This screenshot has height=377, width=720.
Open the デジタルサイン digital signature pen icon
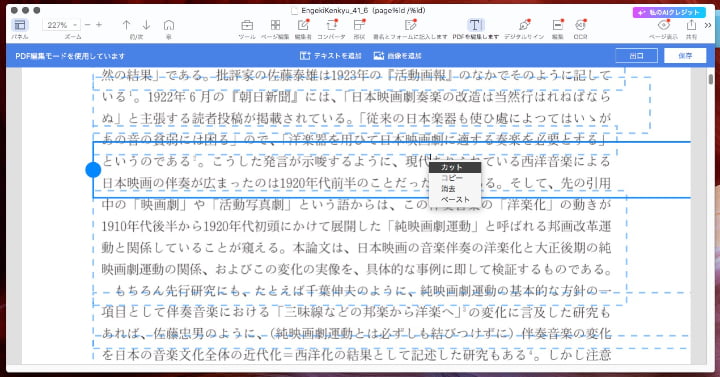pos(524,25)
